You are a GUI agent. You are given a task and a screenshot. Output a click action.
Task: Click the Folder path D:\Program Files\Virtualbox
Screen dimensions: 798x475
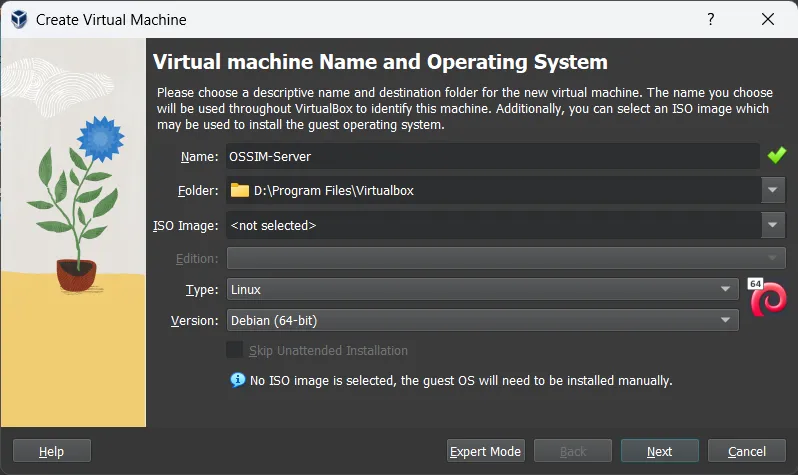[333, 190]
